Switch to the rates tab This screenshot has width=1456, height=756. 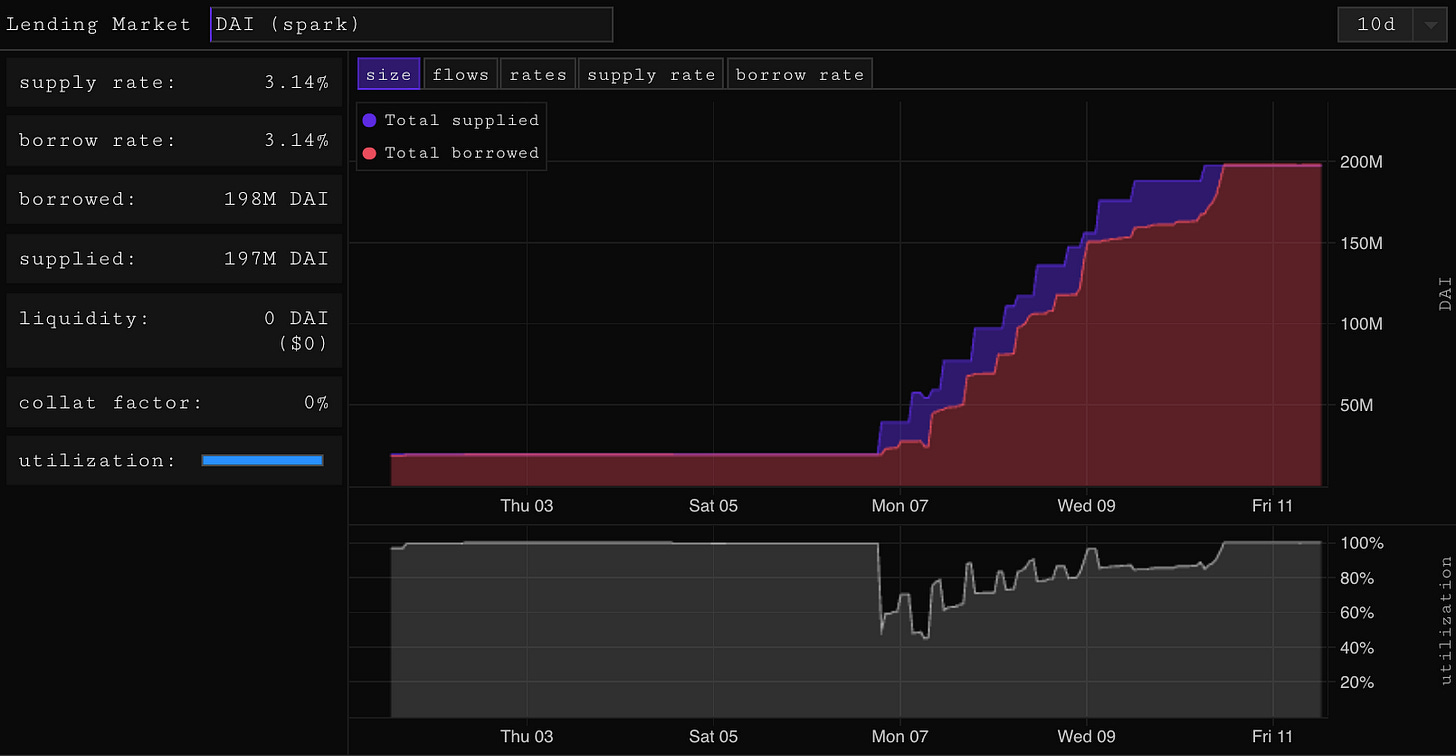(538, 74)
